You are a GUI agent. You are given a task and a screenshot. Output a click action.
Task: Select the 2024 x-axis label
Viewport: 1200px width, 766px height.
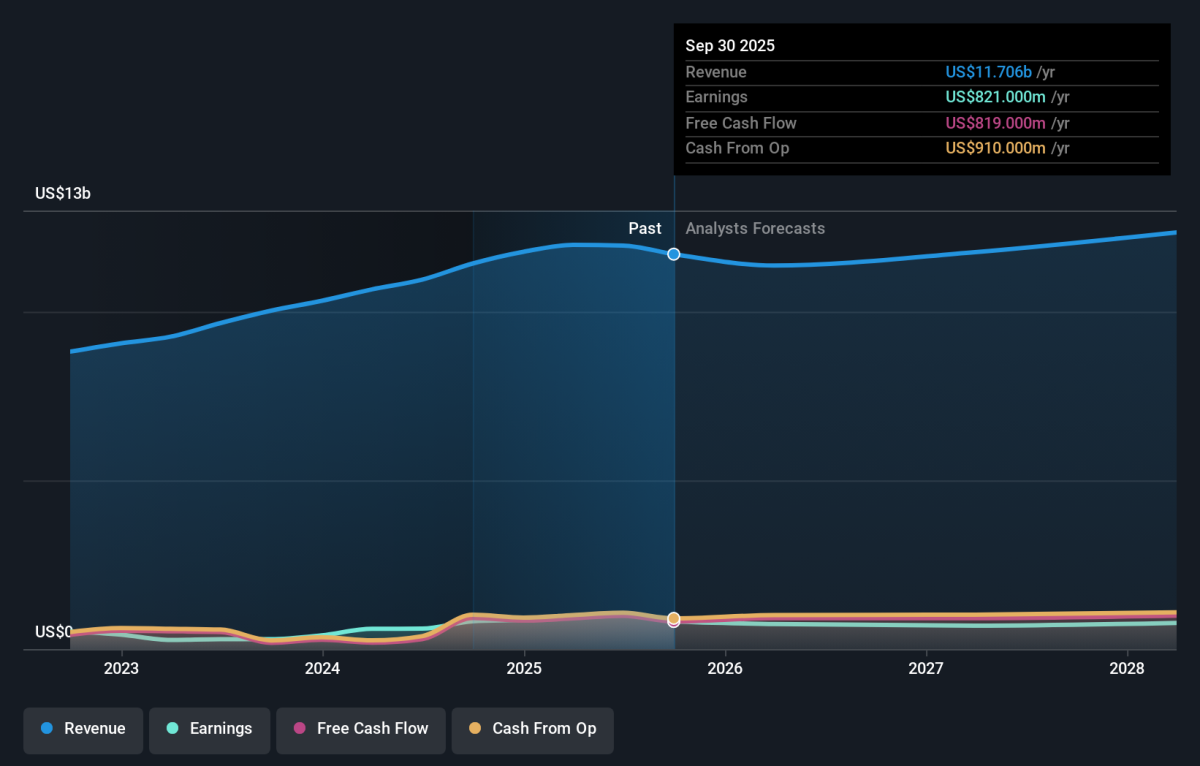[322, 668]
